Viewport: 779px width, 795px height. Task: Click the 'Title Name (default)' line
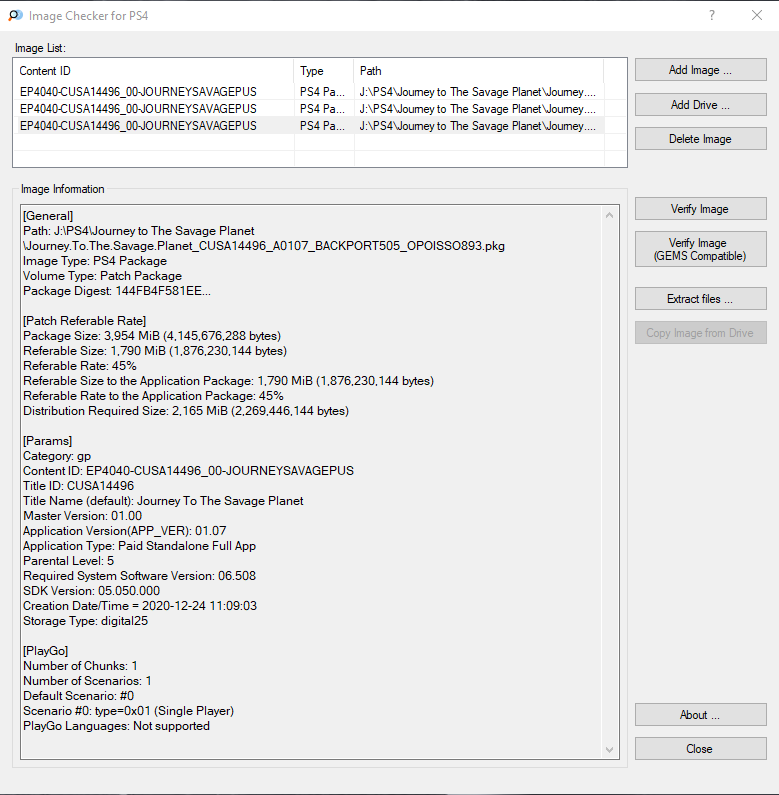[163, 501]
